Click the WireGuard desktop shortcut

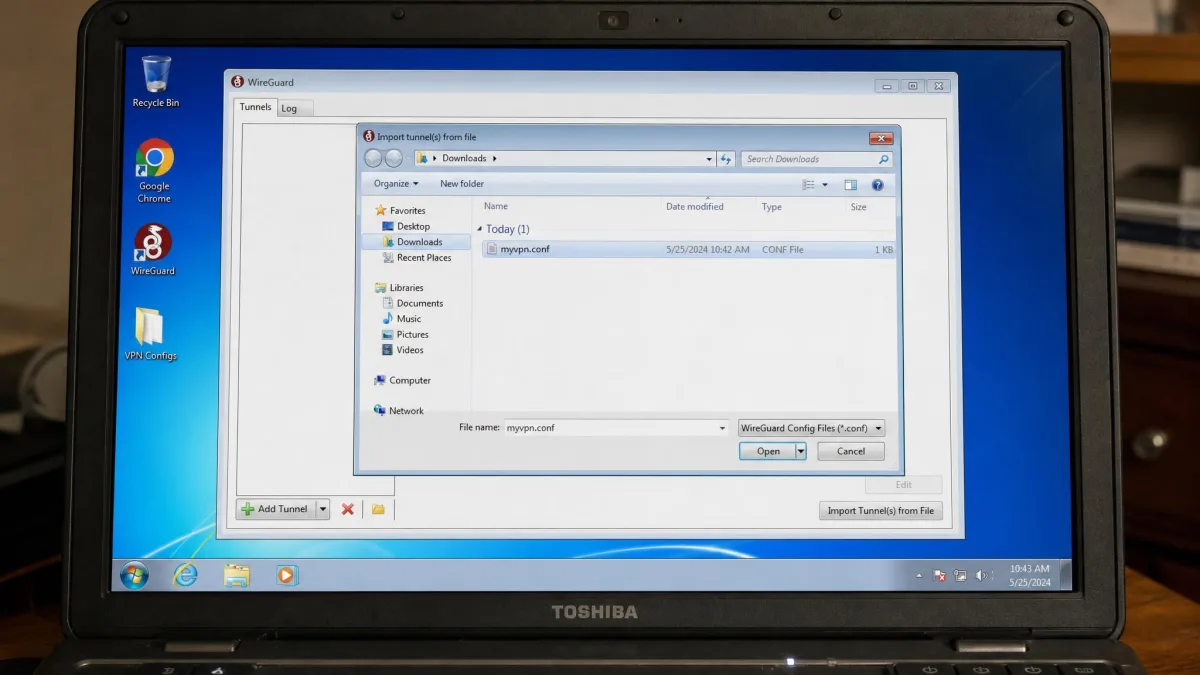(x=153, y=250)
